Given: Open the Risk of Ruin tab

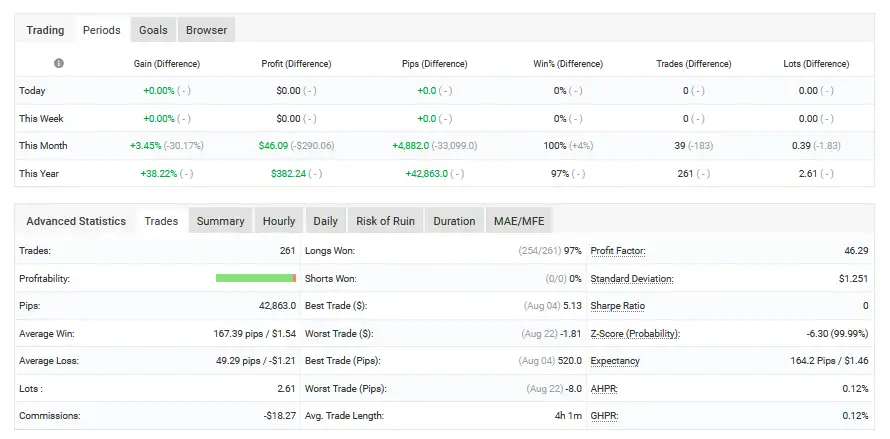Looking at the screenshot, I should 385,221.
